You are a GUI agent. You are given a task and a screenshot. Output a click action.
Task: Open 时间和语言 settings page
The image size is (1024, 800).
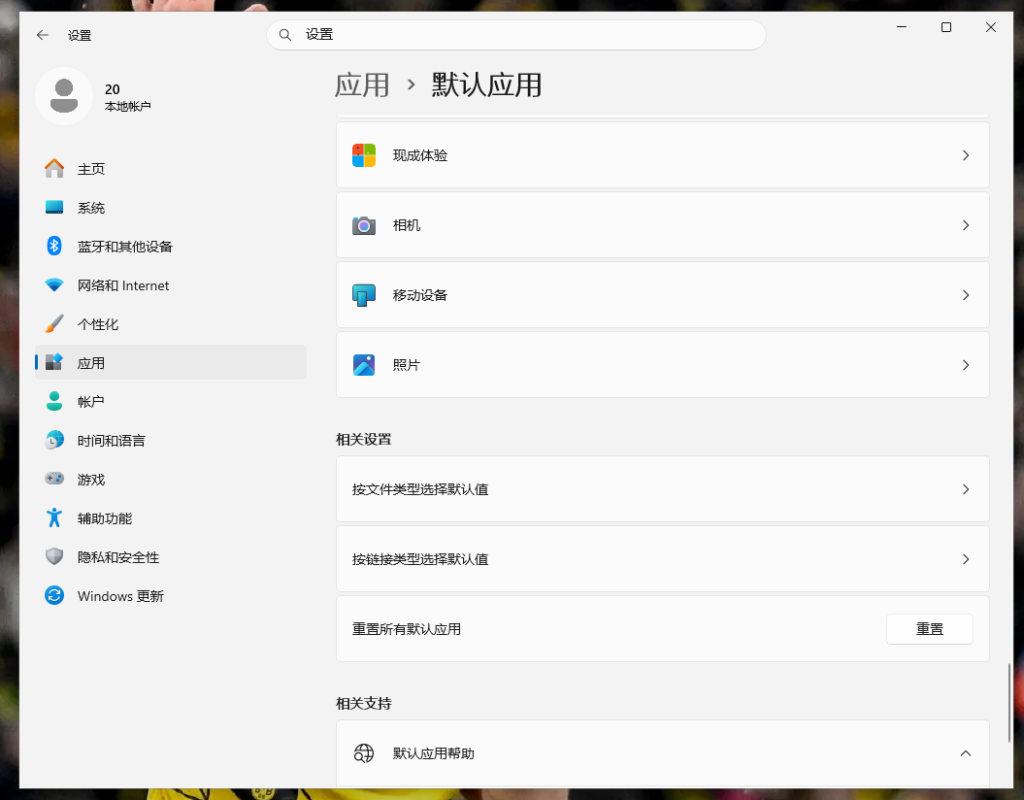pyautogui.click(x=170, y=440)
